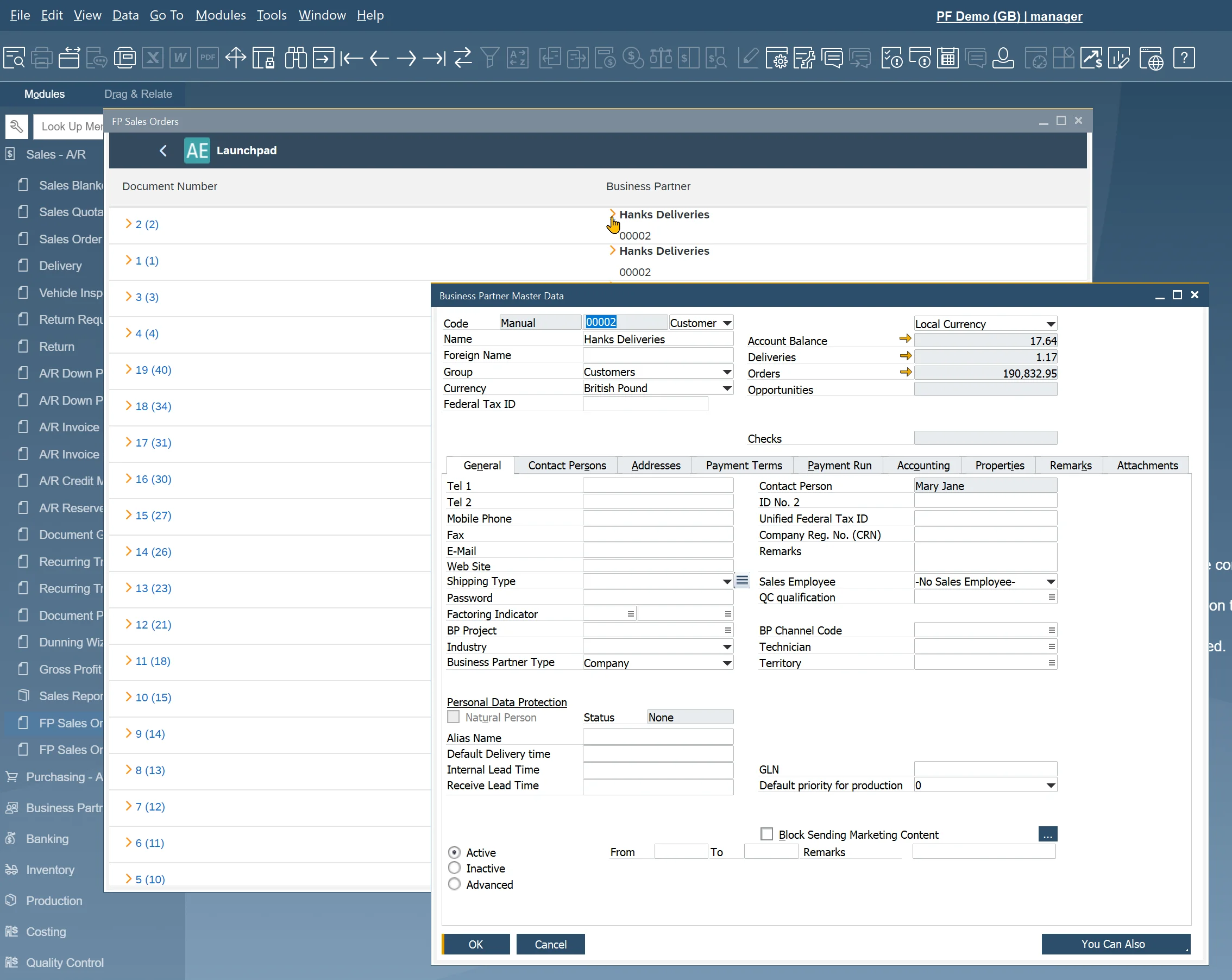Select the Inactive radio button
Screen dimensions: 1232x980
(x=454, y=869)
